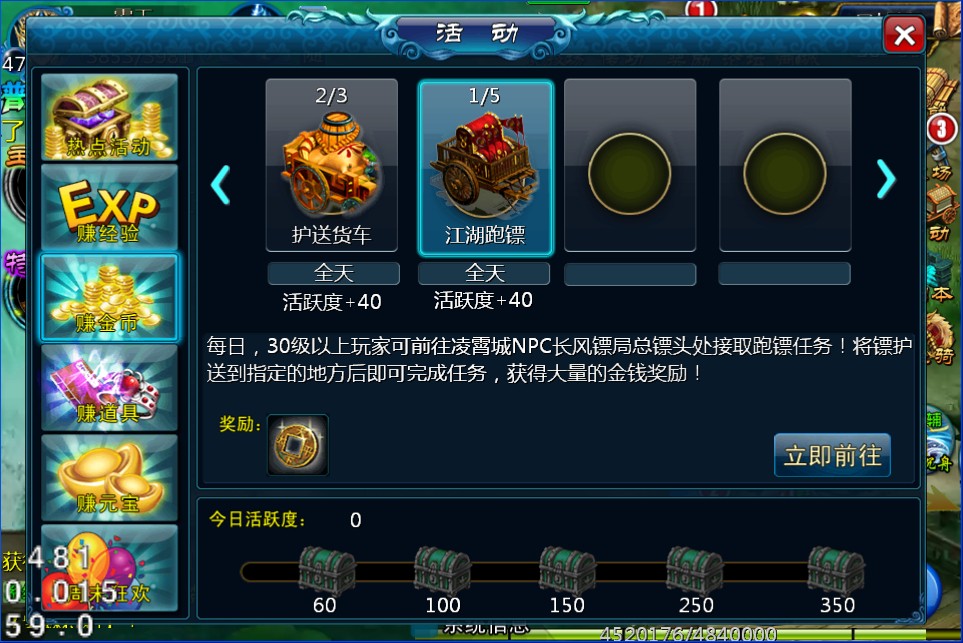Open the 250 activity points chest
The image size is (963, 643).
(x=695, y=571)
